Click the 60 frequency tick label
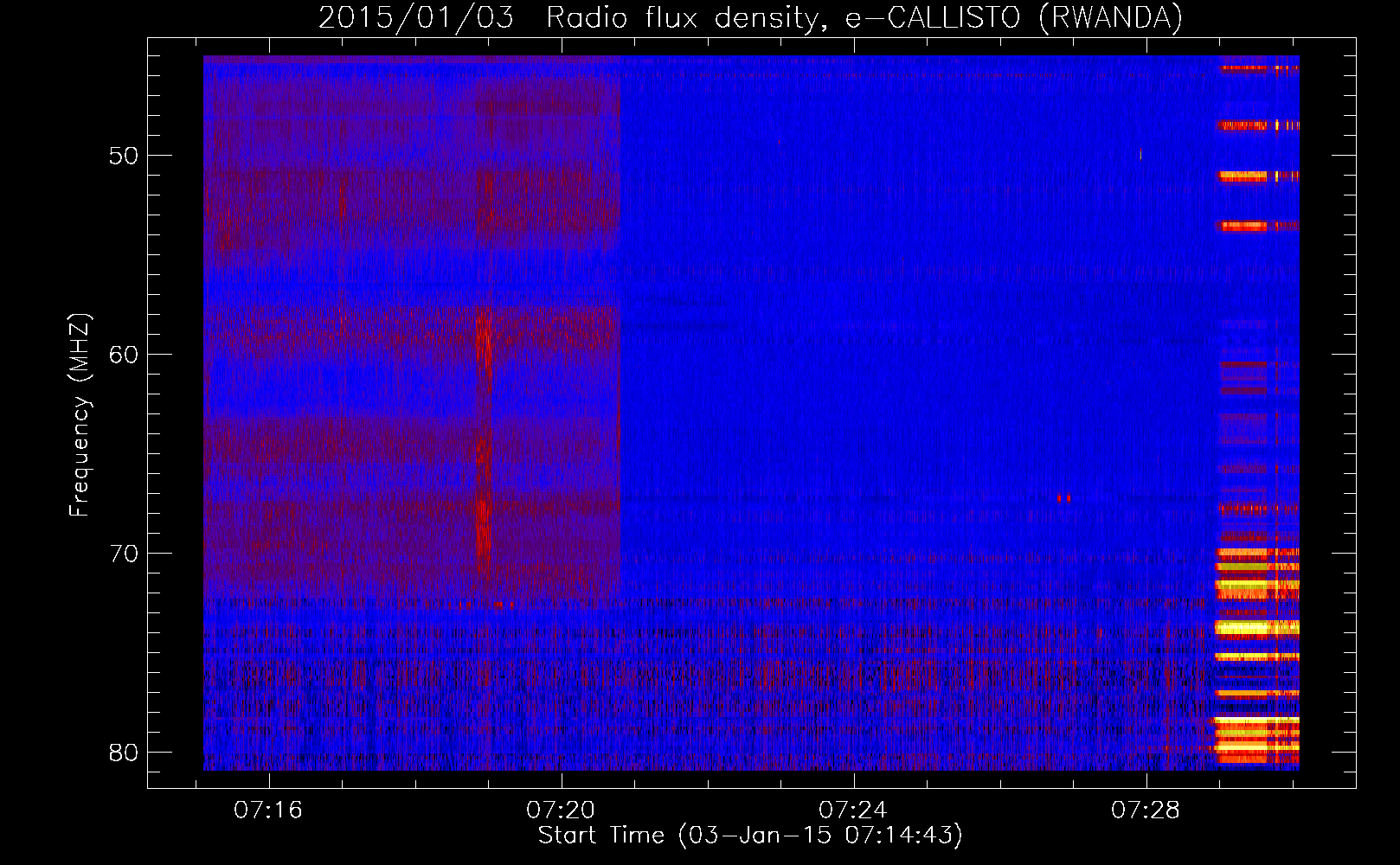This screenshot has width=1400, height=865. click(x=124, y=354)
